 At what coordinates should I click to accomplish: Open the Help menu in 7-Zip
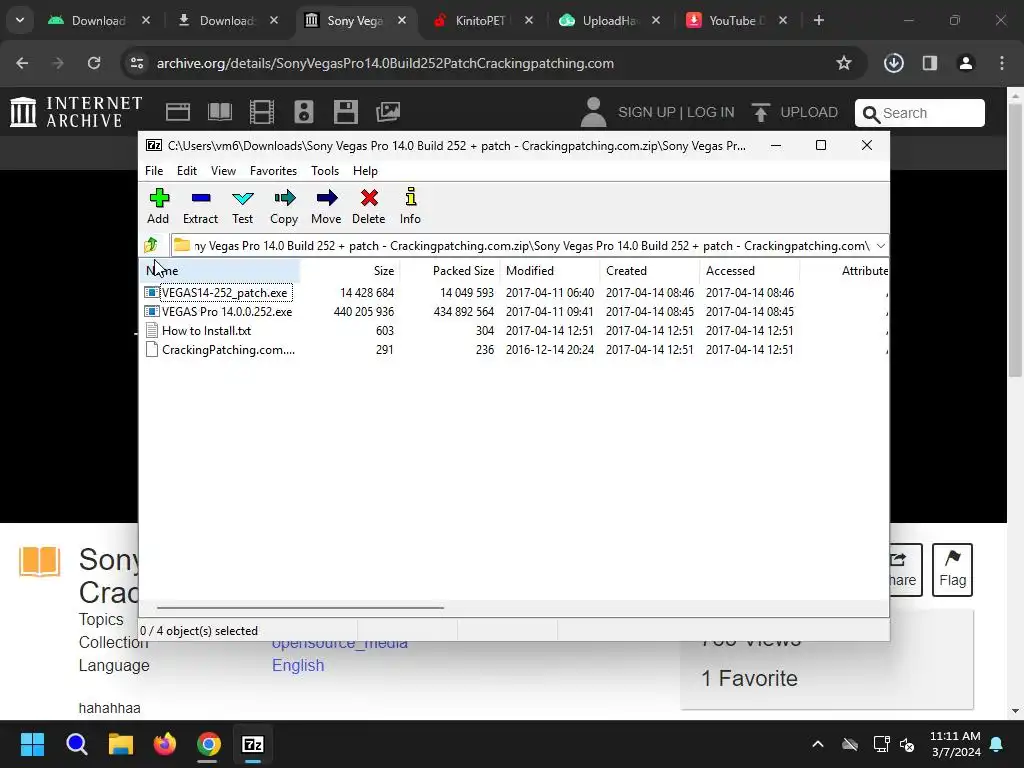(365, 170)
